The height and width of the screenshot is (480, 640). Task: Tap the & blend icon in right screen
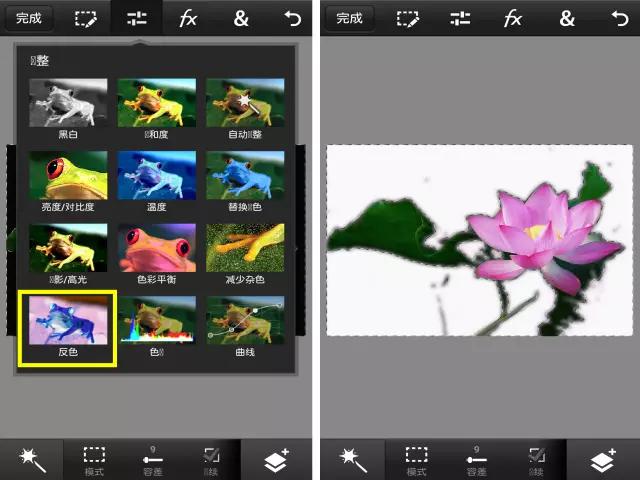pyautogui.click(x=567, y=19)
